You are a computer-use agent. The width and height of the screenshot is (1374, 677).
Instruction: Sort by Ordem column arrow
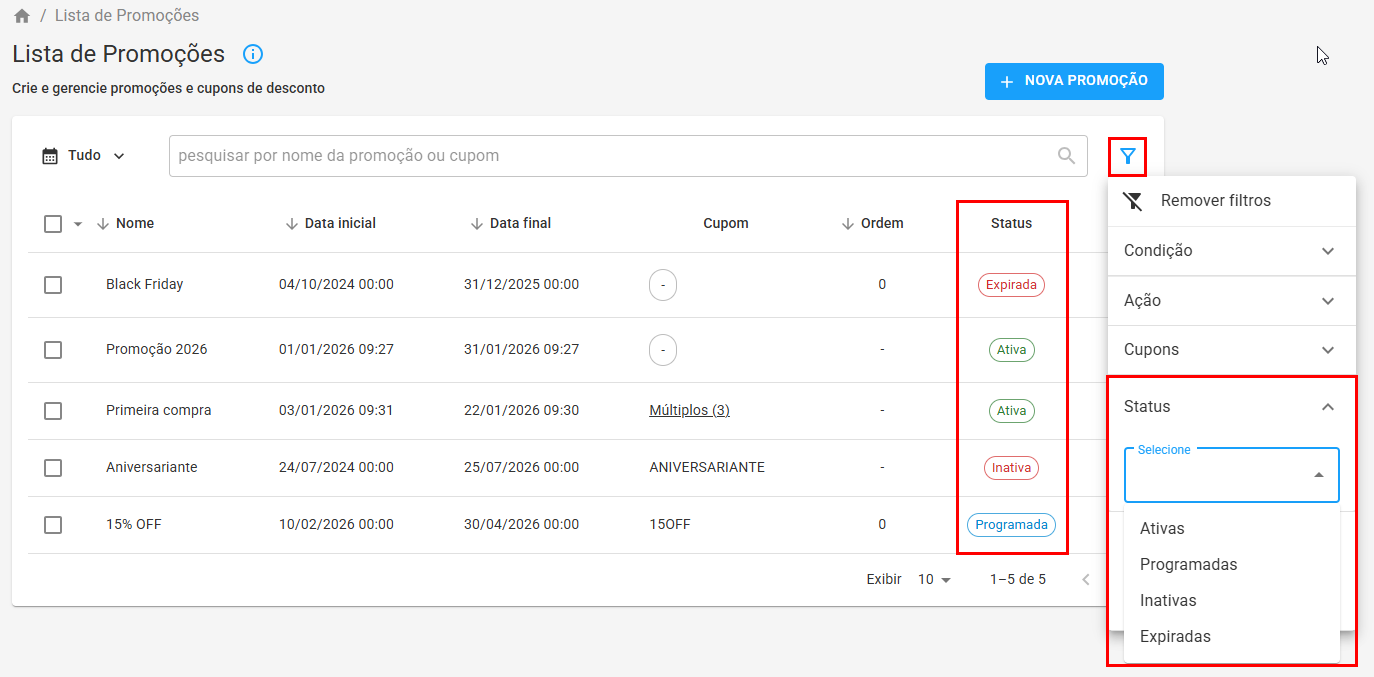point(848,224)
